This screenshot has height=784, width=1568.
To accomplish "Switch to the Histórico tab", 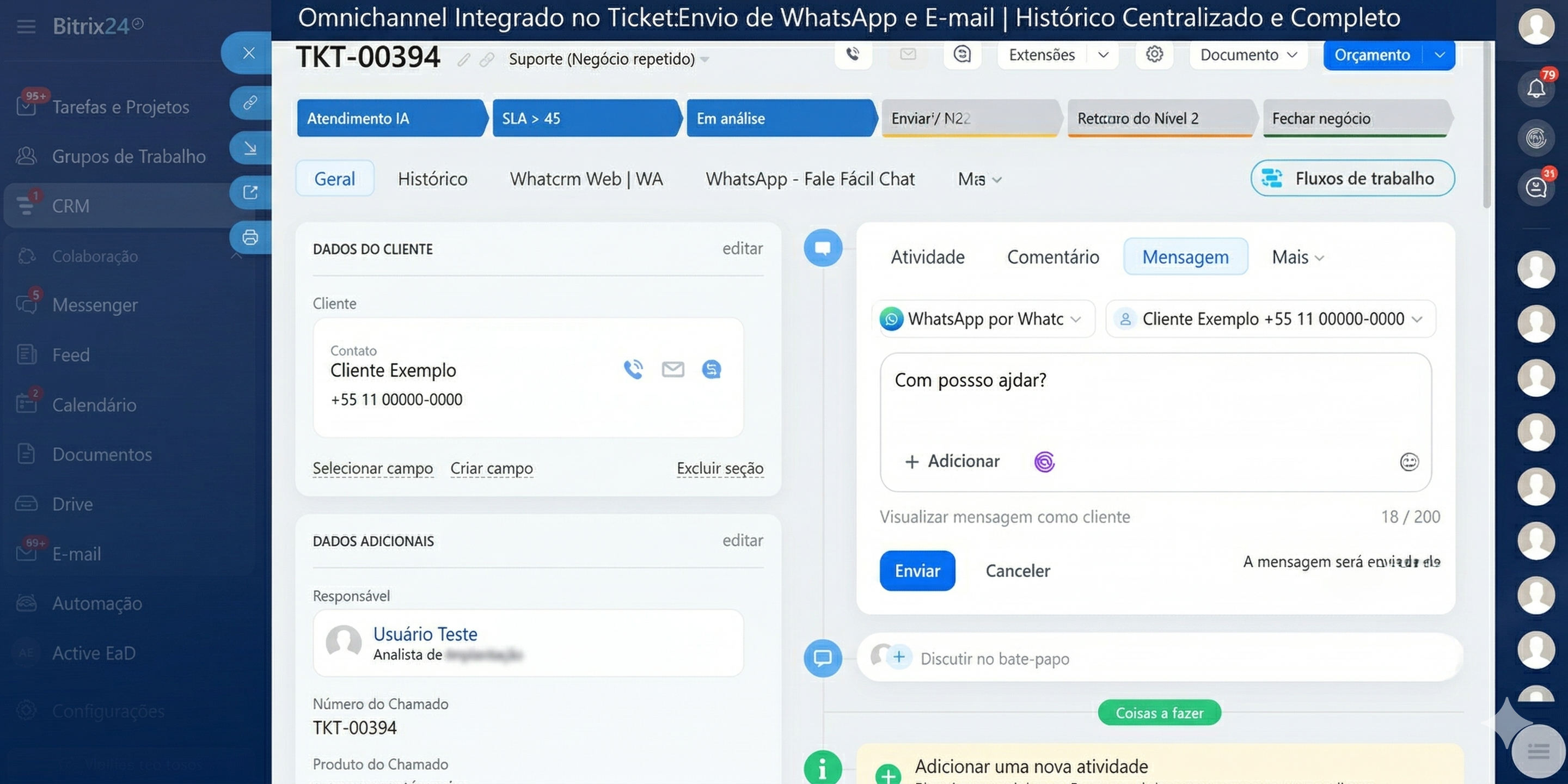I will (432, 179).
